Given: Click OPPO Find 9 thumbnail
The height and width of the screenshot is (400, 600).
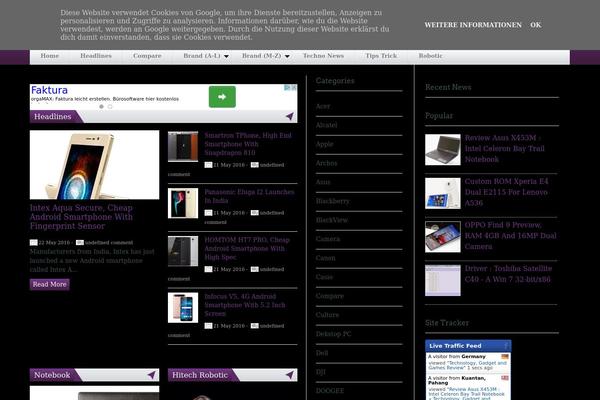Looking at the screenshot, I should click(x=443, y=237).
